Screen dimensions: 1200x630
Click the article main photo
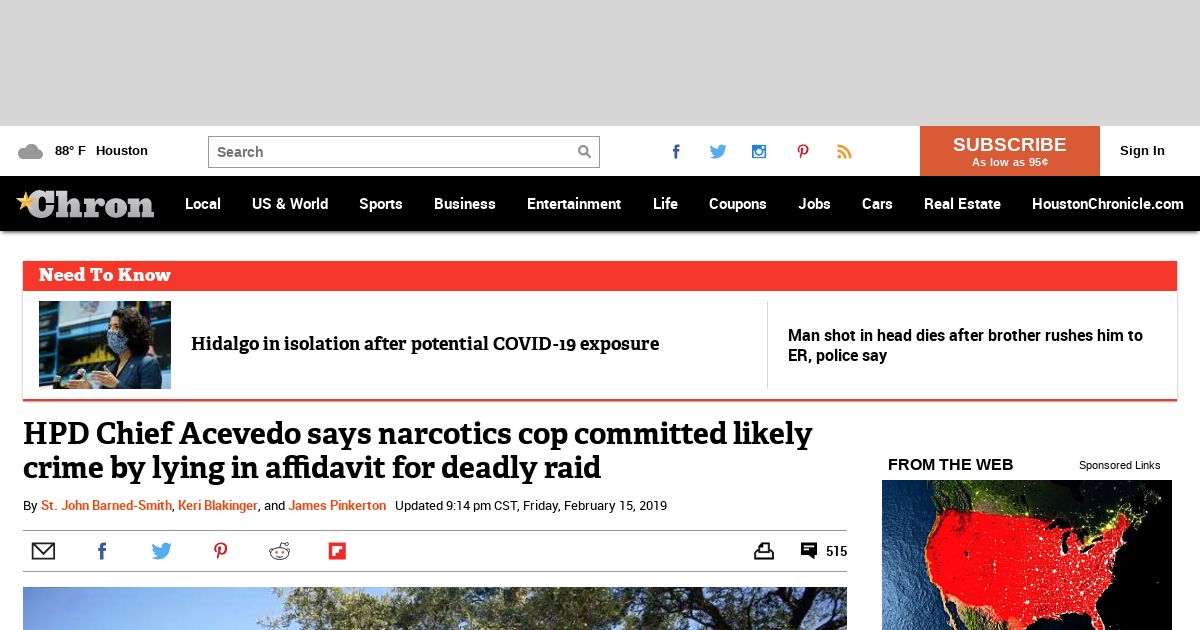[435, 608]
